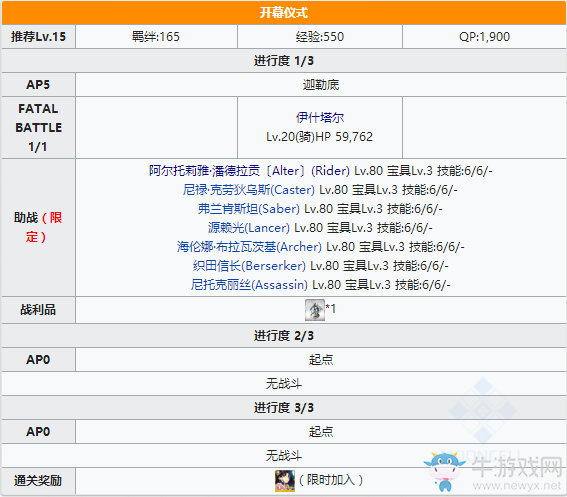567x497 pixels.
Task: Click the 限时加入 reward text
Action: tap(331, 480)
